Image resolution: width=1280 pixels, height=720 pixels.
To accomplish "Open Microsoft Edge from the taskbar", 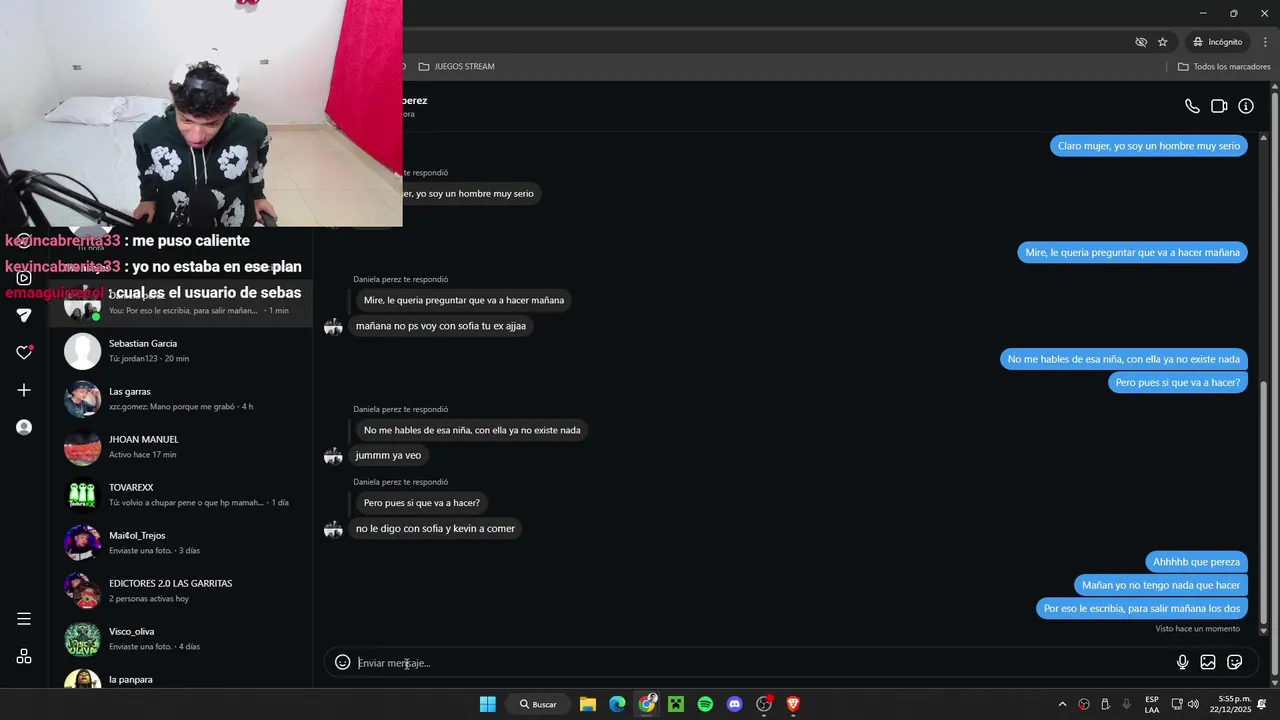I will pos(617,704).
